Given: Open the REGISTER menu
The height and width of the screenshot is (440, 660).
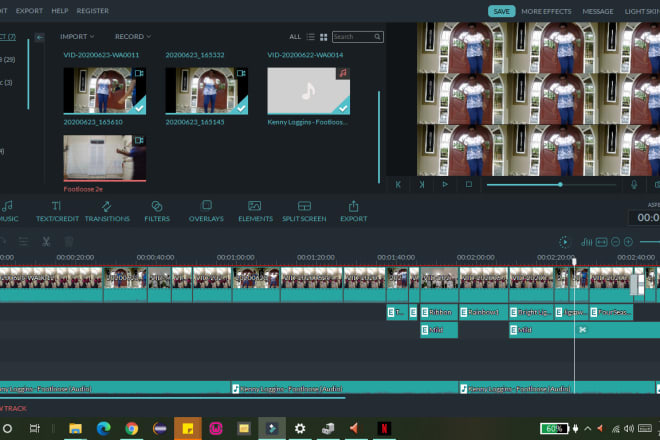Looking at the screenshot, I should [x=93, y=11].
